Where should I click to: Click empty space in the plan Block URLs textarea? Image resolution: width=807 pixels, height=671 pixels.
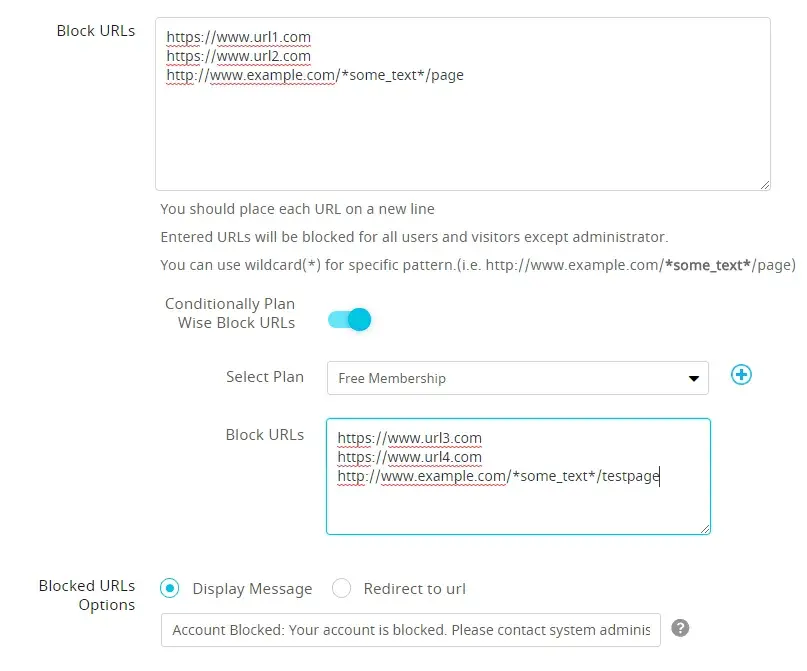pyautogui.click(x=520, y=510)
